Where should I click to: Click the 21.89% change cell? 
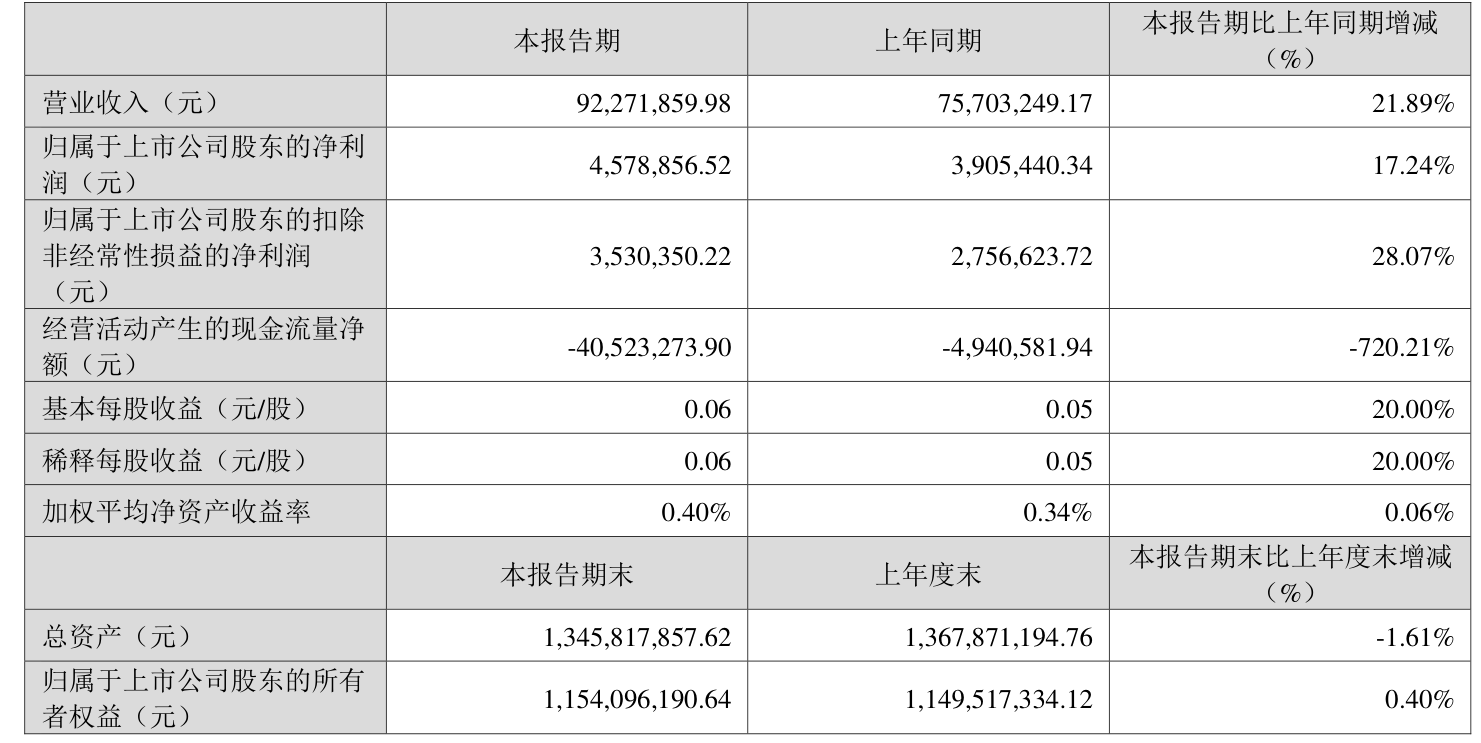[1413, 103]
